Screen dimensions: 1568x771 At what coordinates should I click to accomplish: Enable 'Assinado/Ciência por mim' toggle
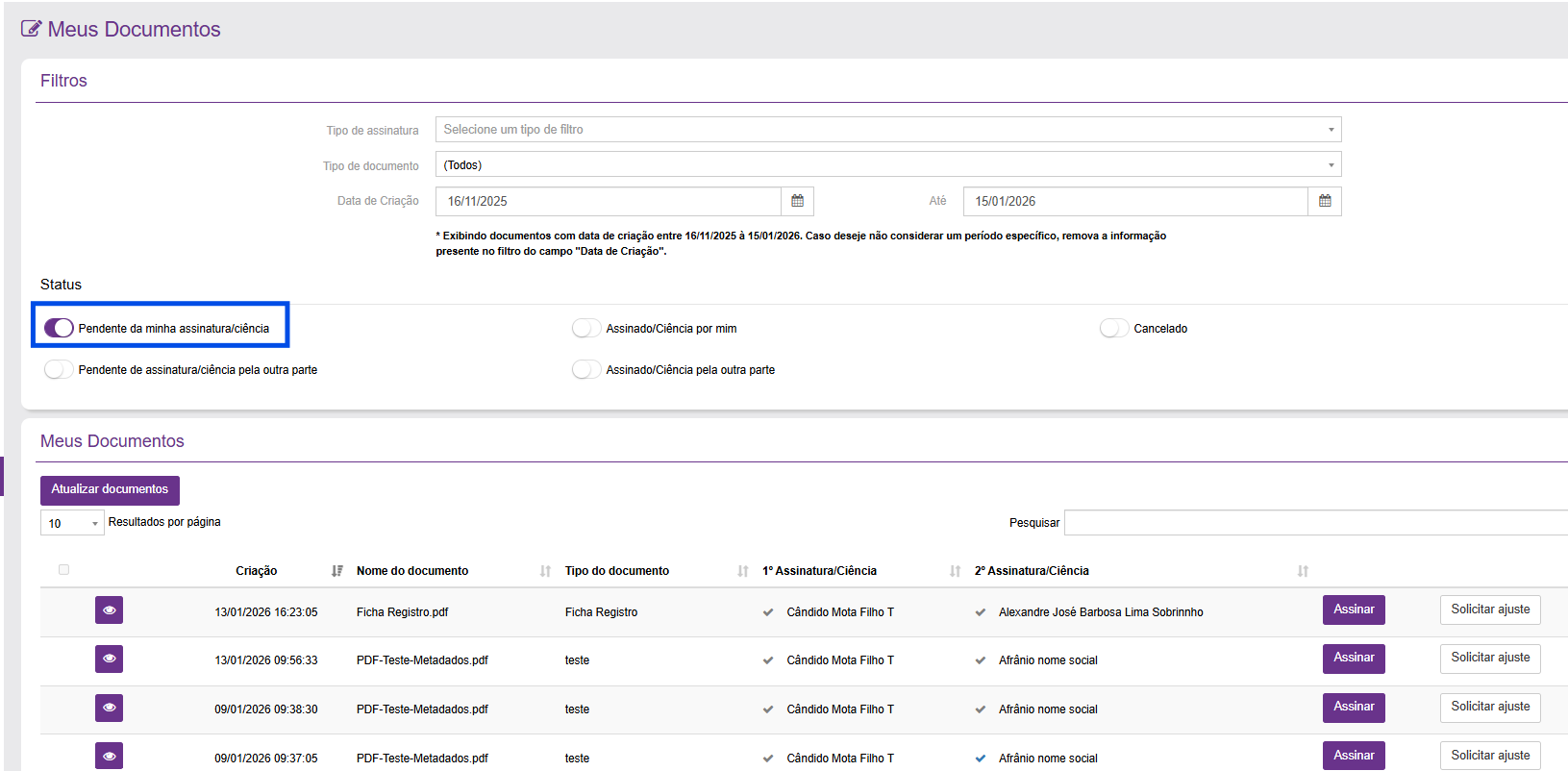point(585,328)
